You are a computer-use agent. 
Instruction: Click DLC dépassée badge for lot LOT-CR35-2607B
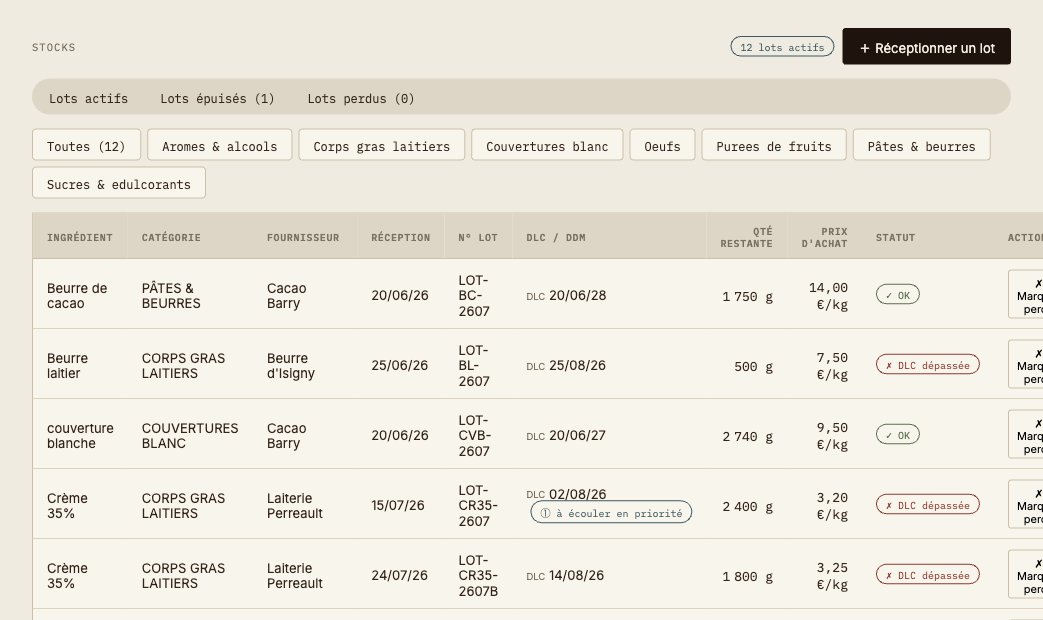927,575
